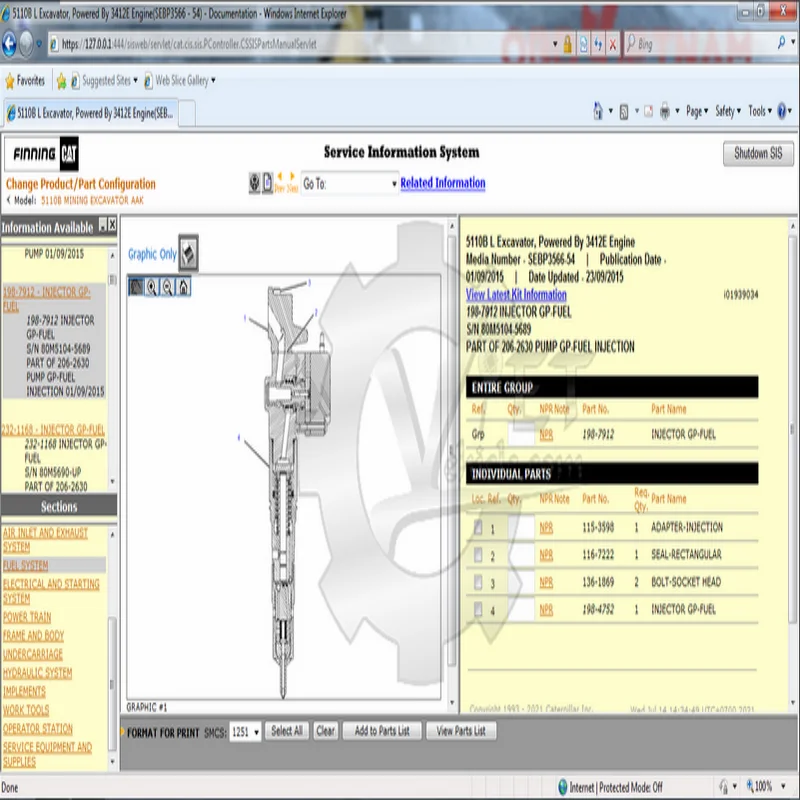Click View Latest Kit Information link
Image resolution: width=800 pixels, height=800 pixels.
pyautogui.click(x=516, y=294)
